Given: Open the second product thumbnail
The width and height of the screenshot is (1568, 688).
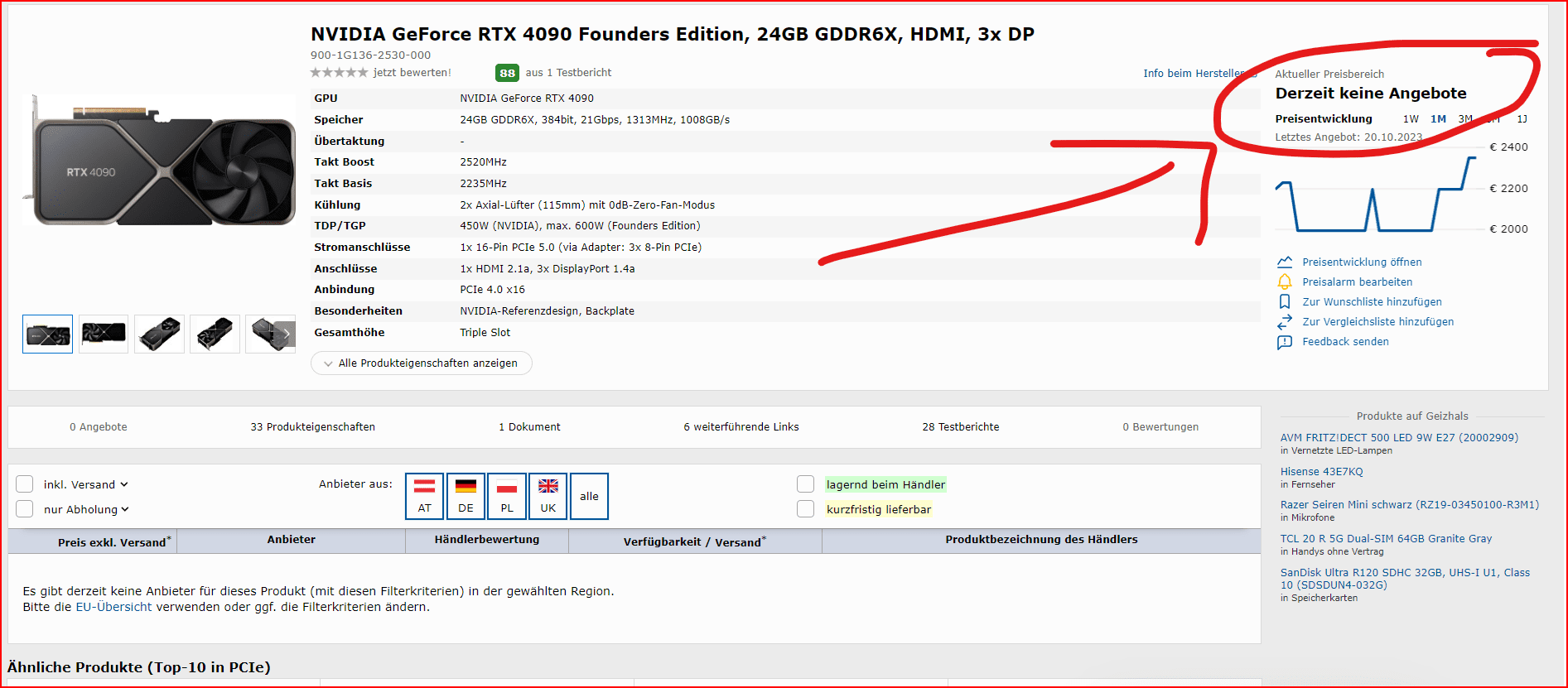Looking at the screenshot, I should pos(104,334).
